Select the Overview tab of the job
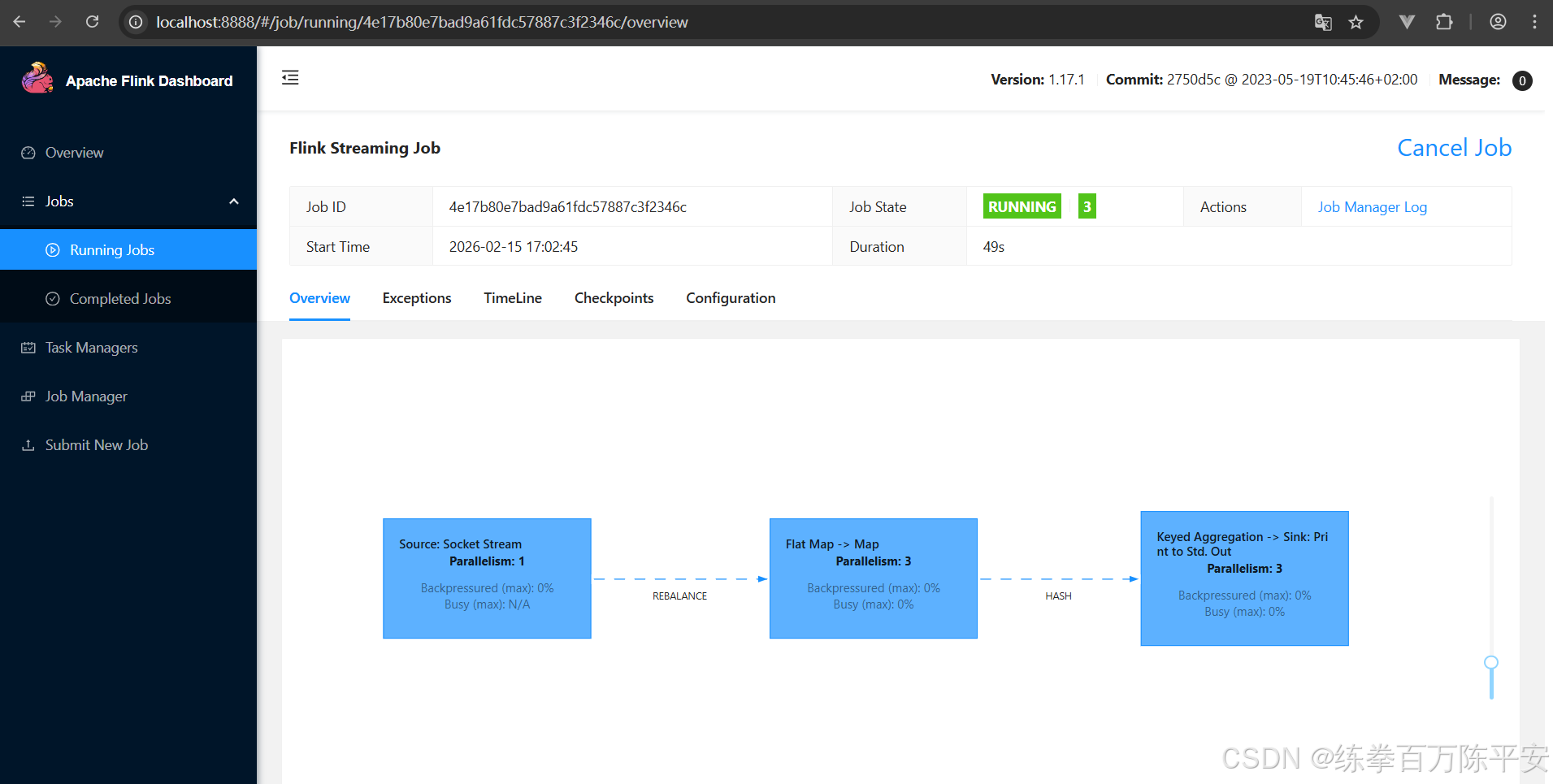The width and height of the screenshot is (1553, 784). pos(319,298)
